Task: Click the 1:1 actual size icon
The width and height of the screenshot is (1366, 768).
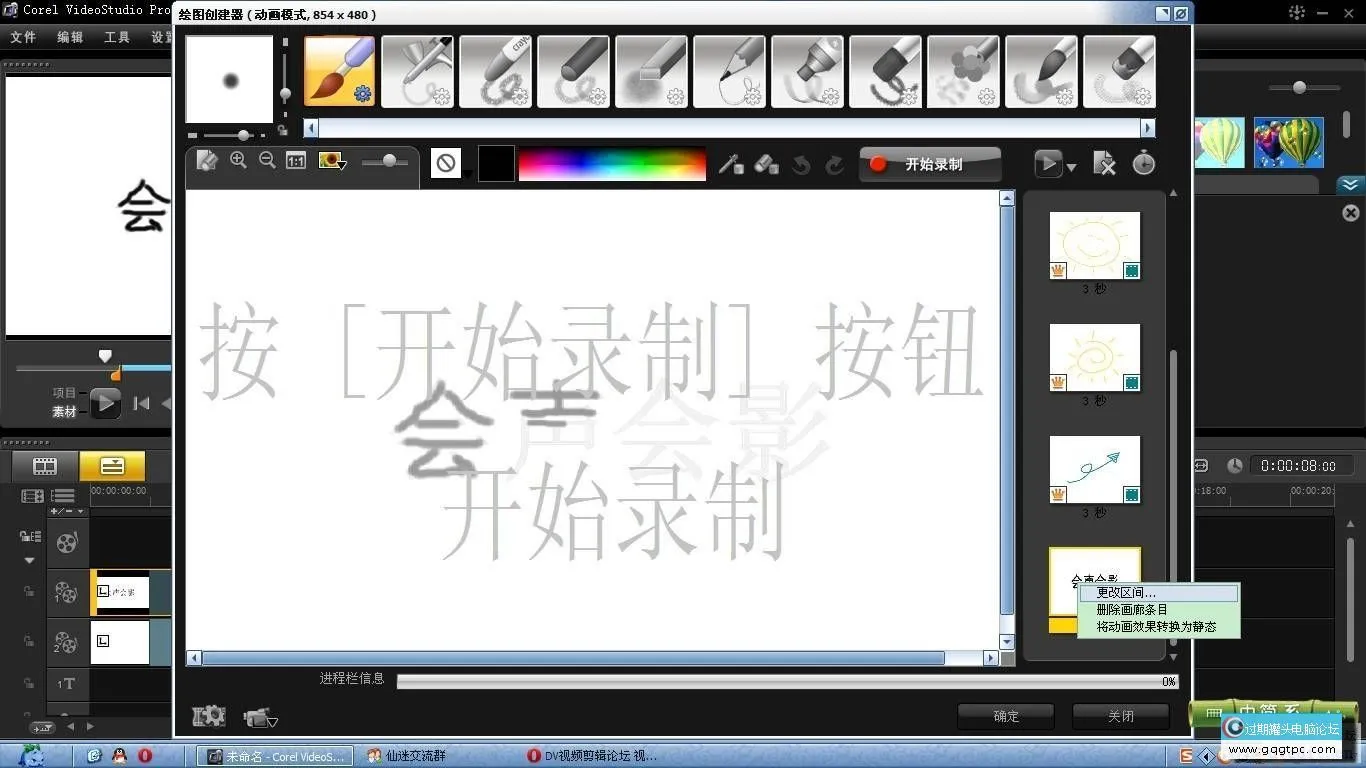Action: click(x=295, y=161)
